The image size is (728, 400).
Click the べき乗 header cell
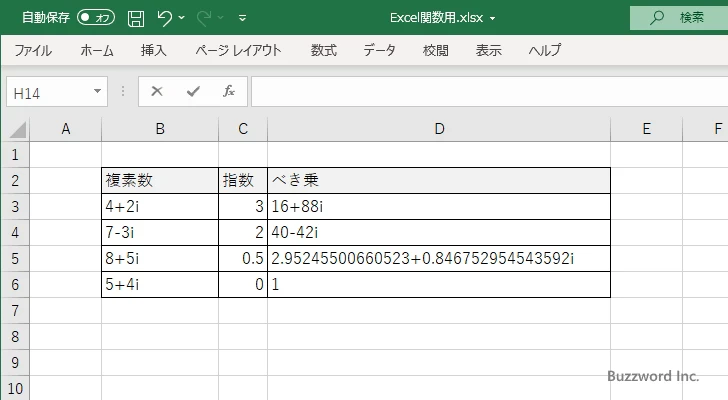tap(439, 181)
